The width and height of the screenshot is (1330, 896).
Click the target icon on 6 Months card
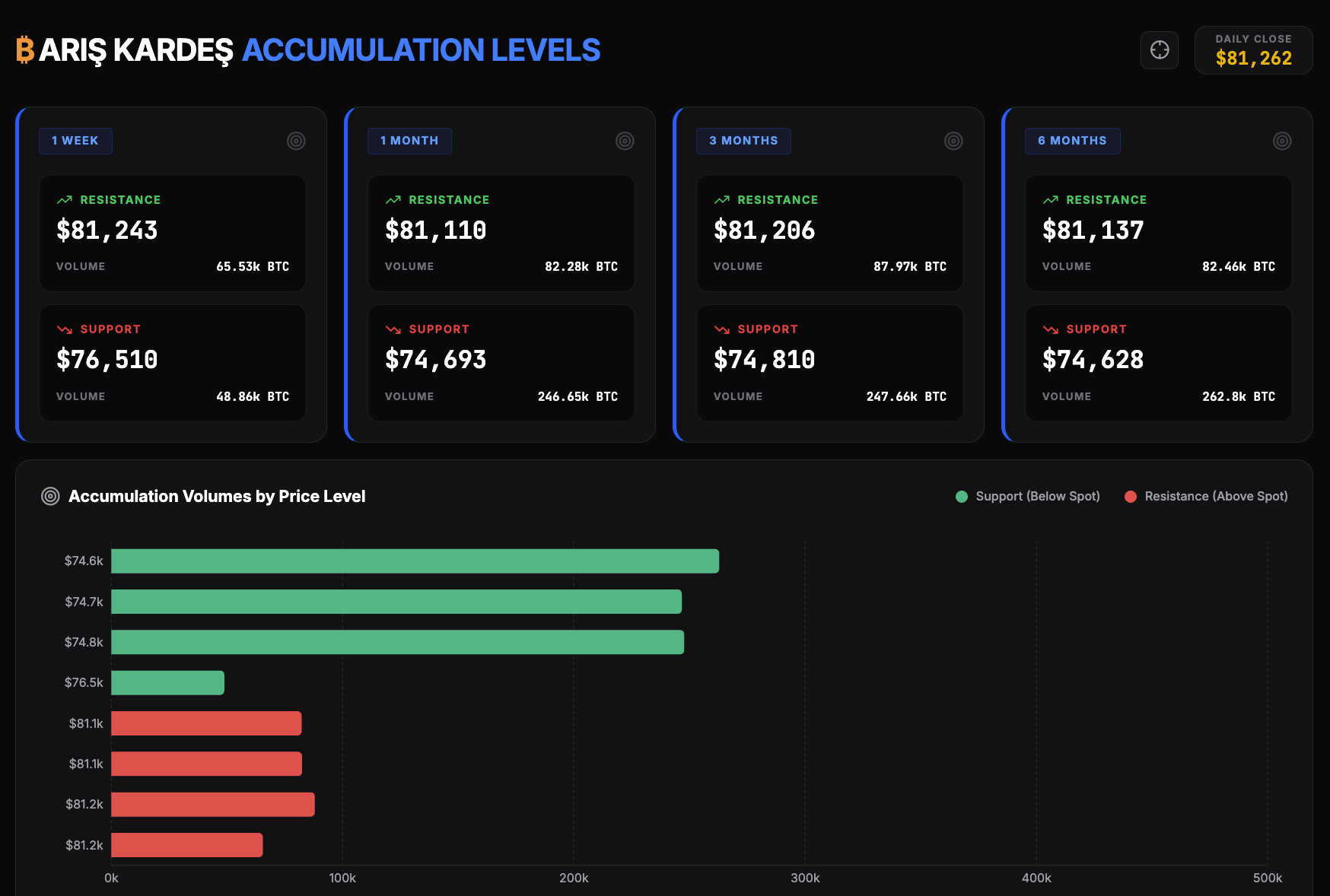pyautogui.click(x=1282, y=141)
